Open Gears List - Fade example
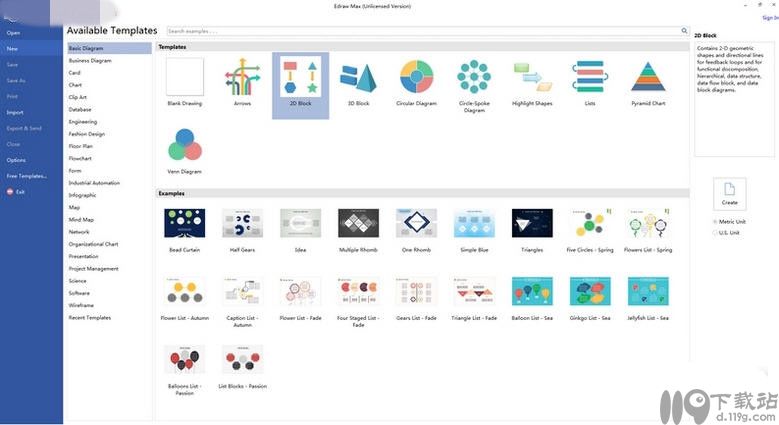This screenshot has width=779, height=425. coord(416,291)
